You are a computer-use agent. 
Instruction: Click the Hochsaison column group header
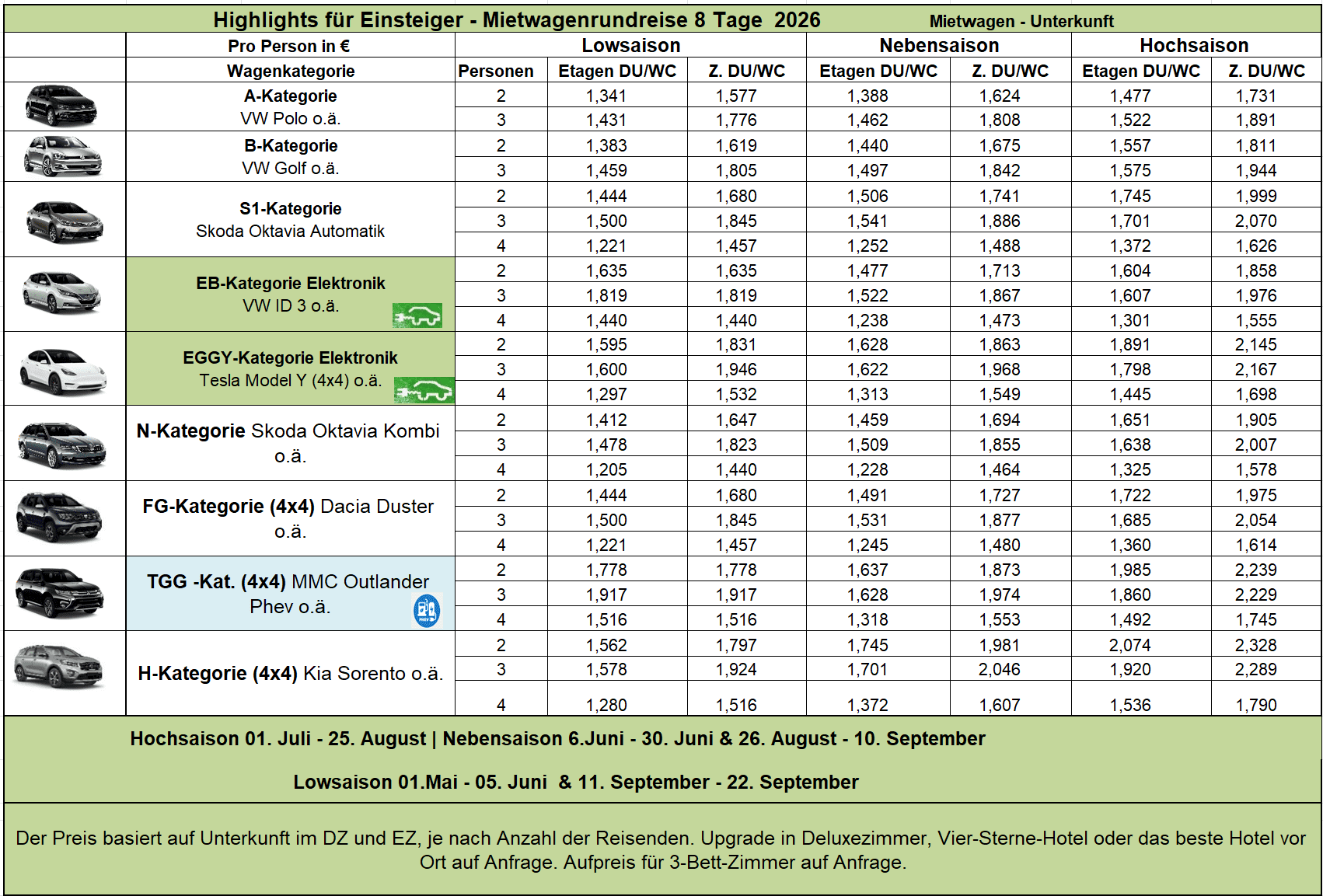[1194, 46]
